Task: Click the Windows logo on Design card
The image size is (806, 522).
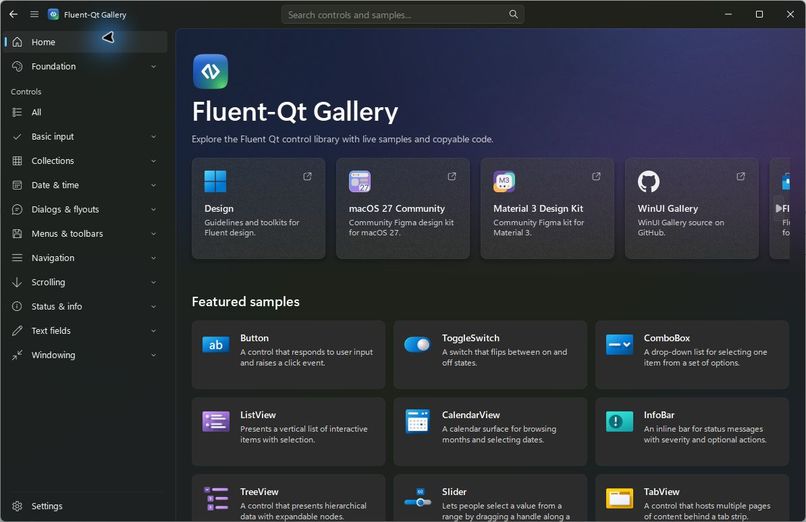Action: click(215, 181)
